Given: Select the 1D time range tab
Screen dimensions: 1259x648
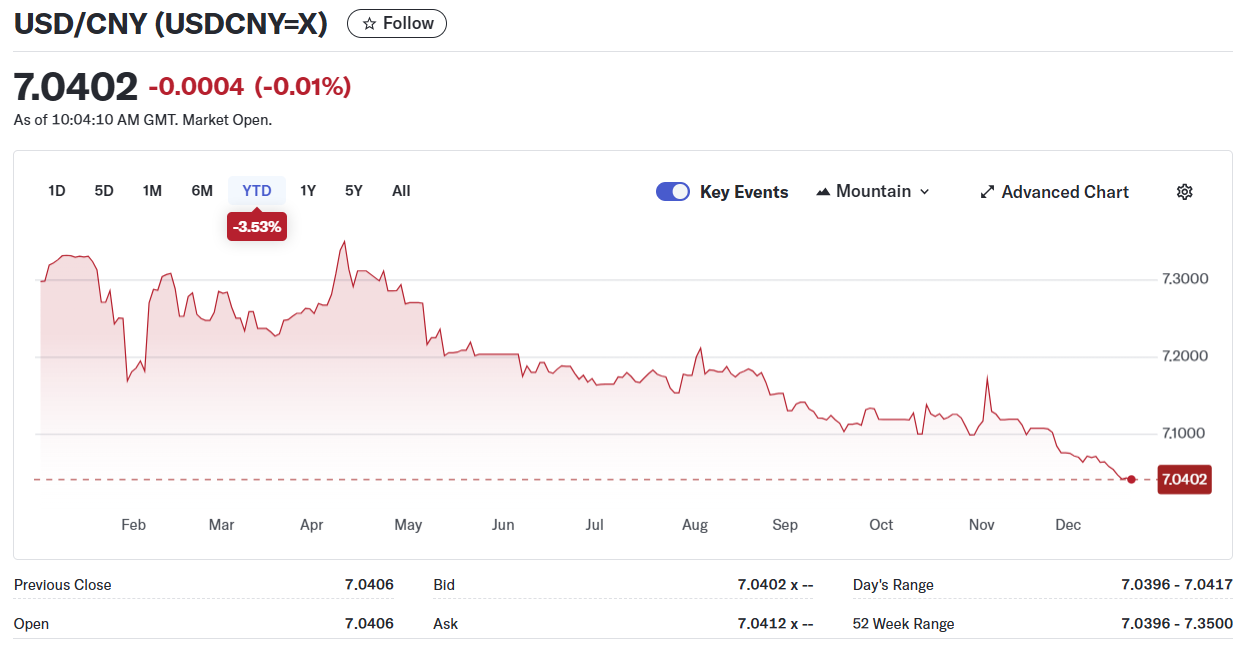Looking at the screenshot, I should (57, 191).
